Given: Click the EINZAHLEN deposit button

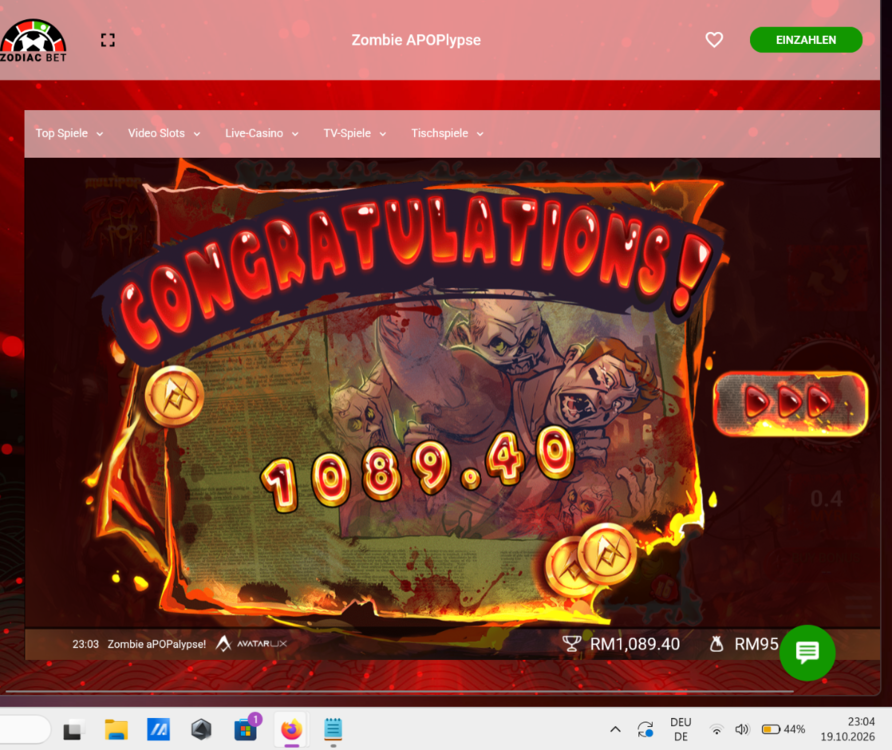Looking at the screenshot, I should point(806,40).
